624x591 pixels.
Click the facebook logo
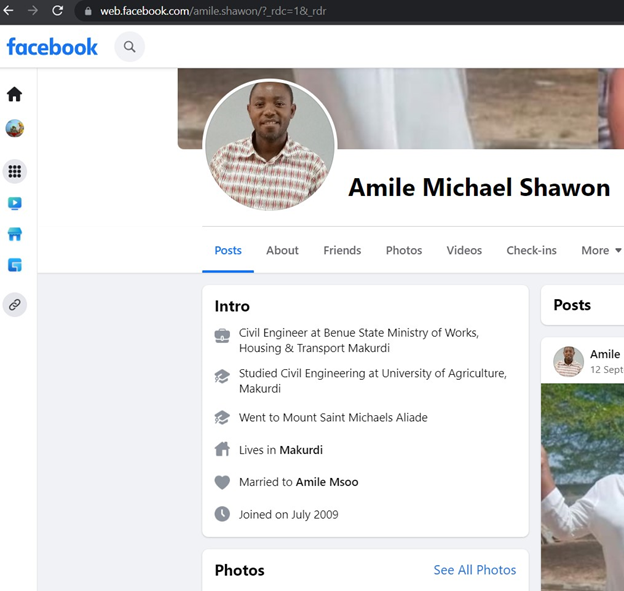coord(52,47)
